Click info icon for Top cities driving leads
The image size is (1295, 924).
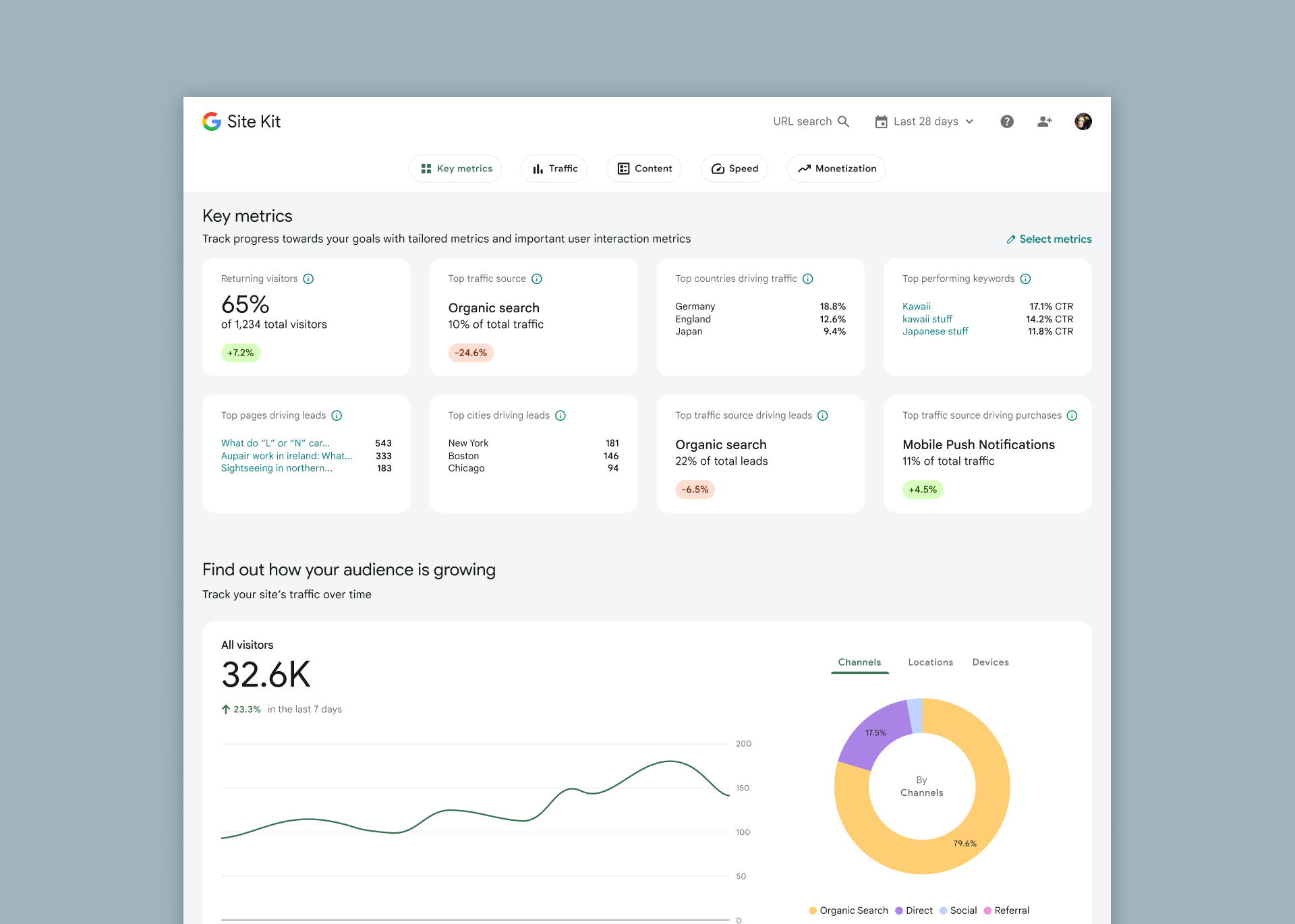pyautogui.click(x=560, y=415)
